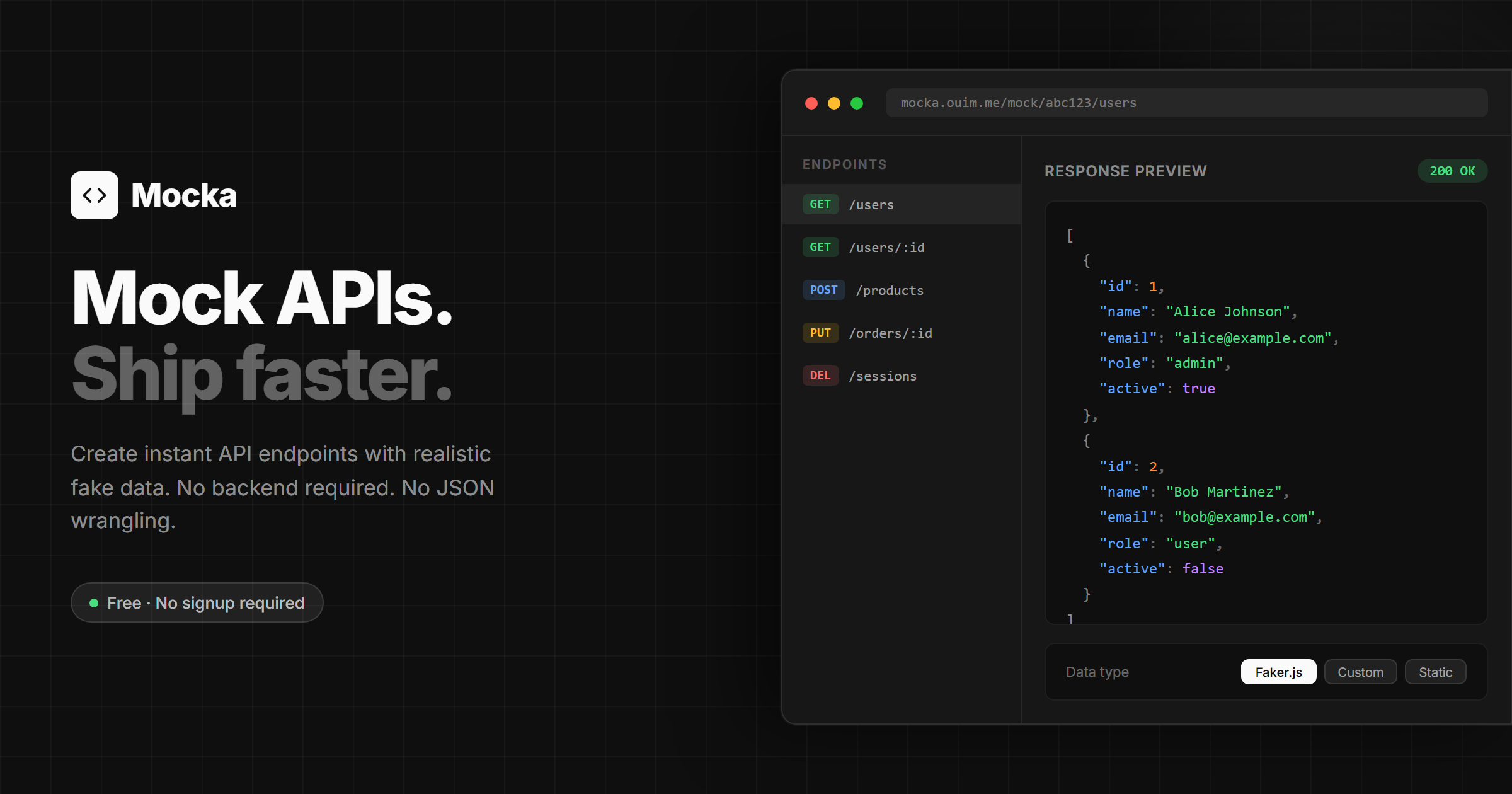Switch data type to Custom

pos(1360,672)
